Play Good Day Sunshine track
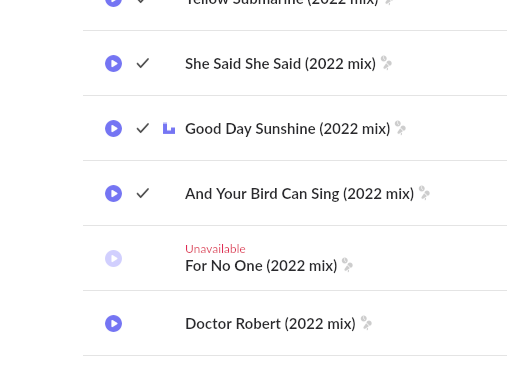507x371 pixels. tap(113, 128)
